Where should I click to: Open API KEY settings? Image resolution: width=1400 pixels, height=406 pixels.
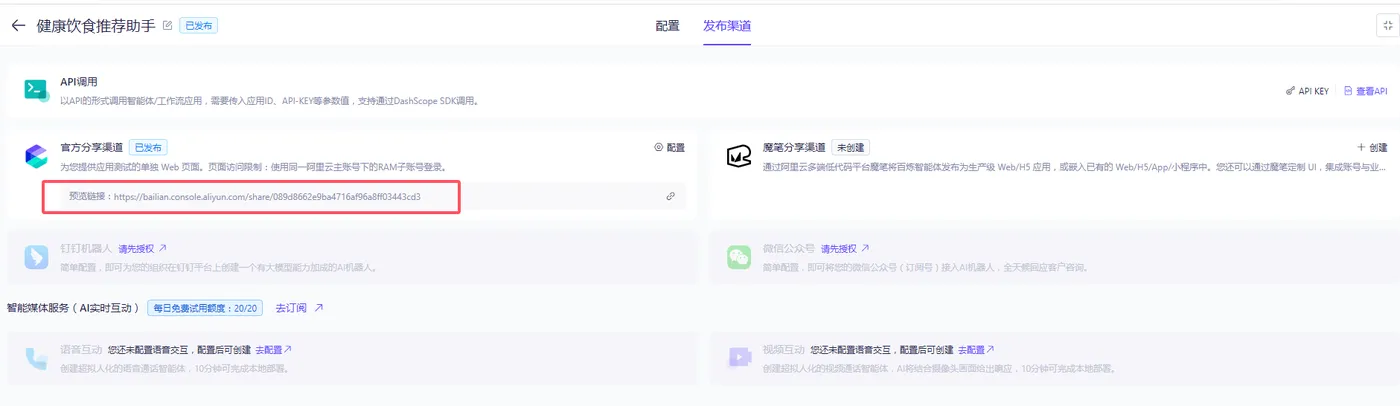(x=1307, y=91)
